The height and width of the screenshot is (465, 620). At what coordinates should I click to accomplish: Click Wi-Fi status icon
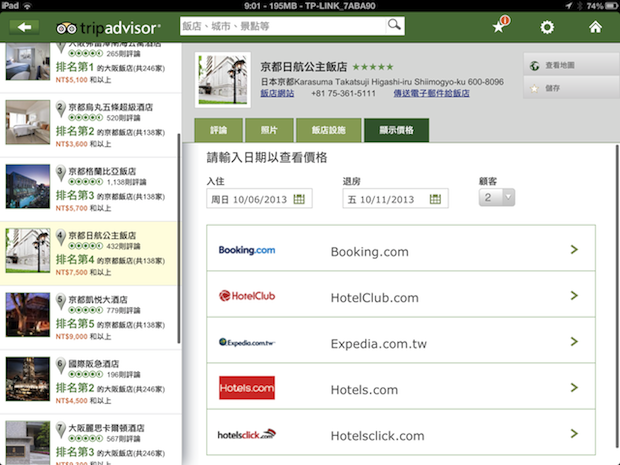coord(27,6)
